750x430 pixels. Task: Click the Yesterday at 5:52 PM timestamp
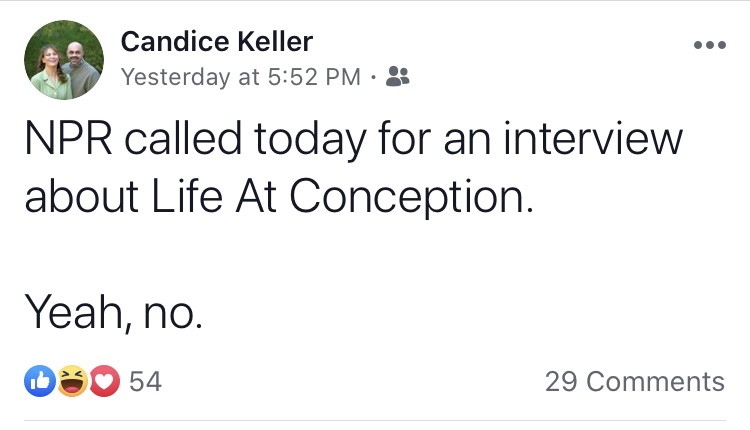click(240, 77)
